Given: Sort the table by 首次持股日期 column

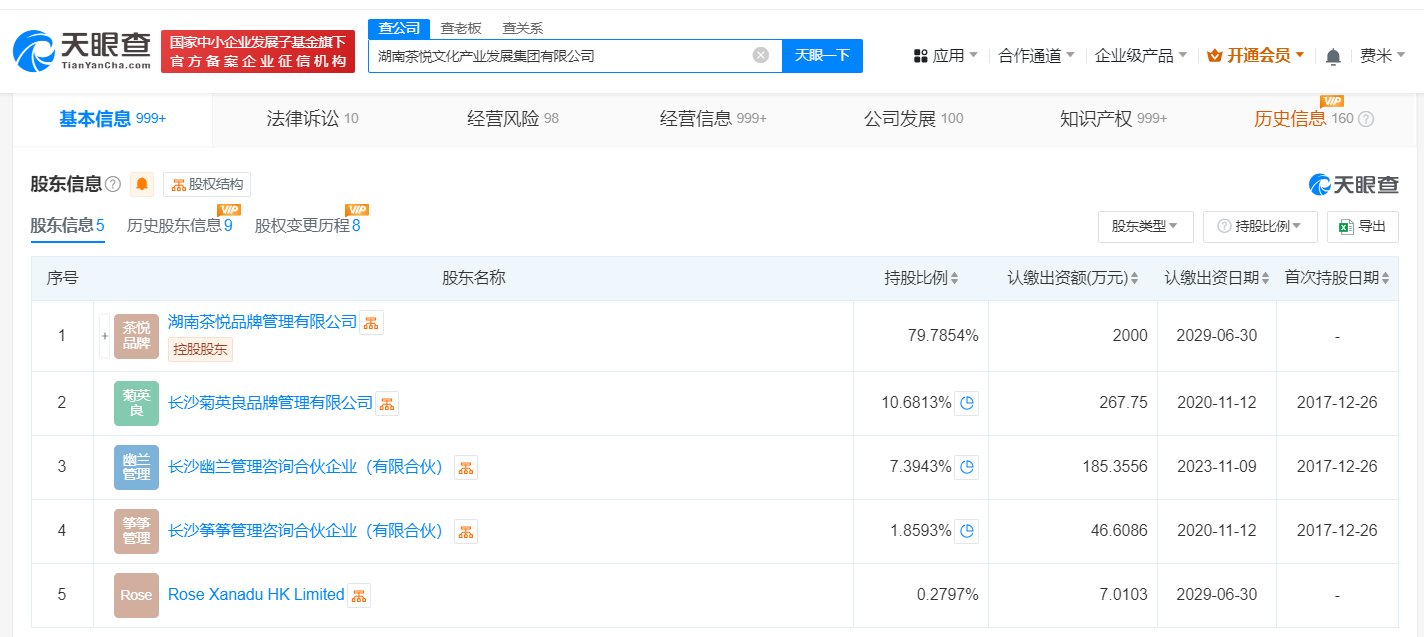Looking at the screenshot, I should click(1336, 277).
